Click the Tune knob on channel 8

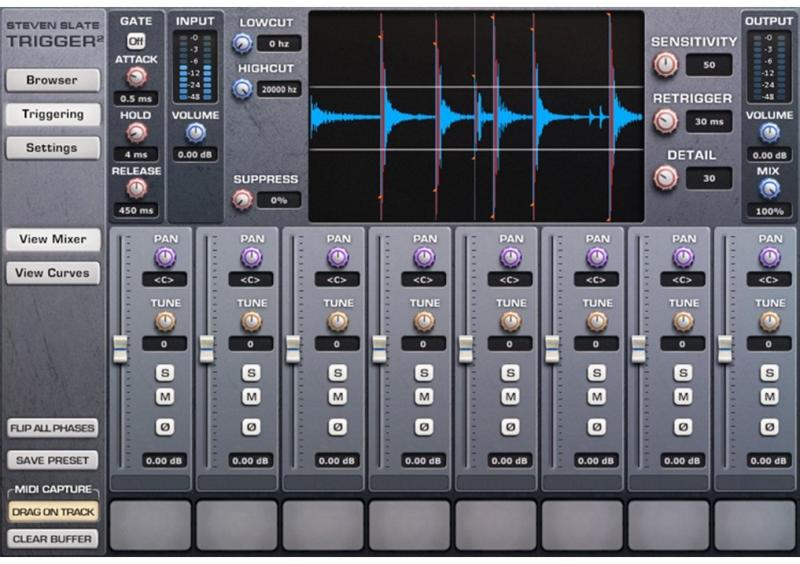(x=769, y=322)
